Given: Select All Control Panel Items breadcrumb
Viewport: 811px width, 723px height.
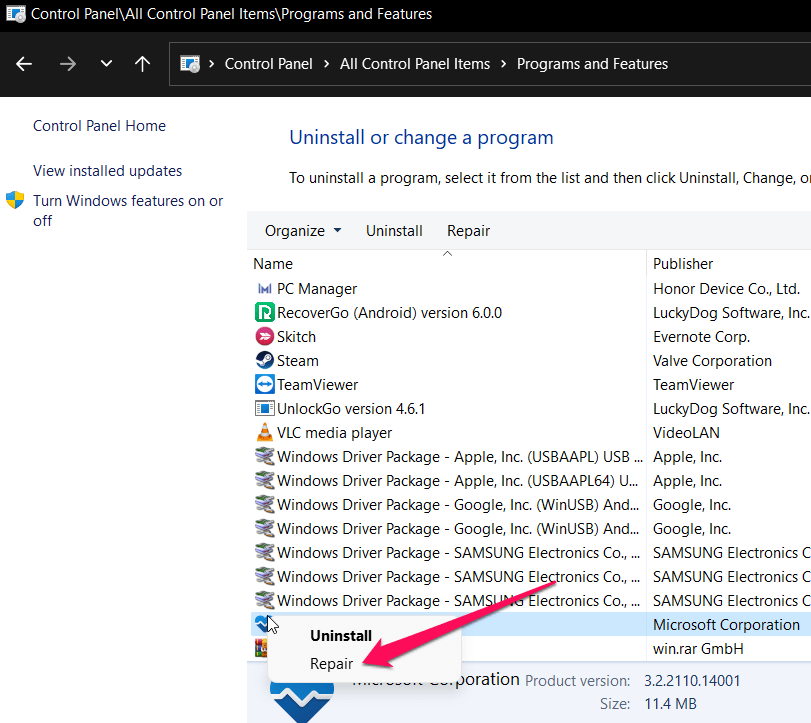Looking at the screenshot, I should [415, 64].
